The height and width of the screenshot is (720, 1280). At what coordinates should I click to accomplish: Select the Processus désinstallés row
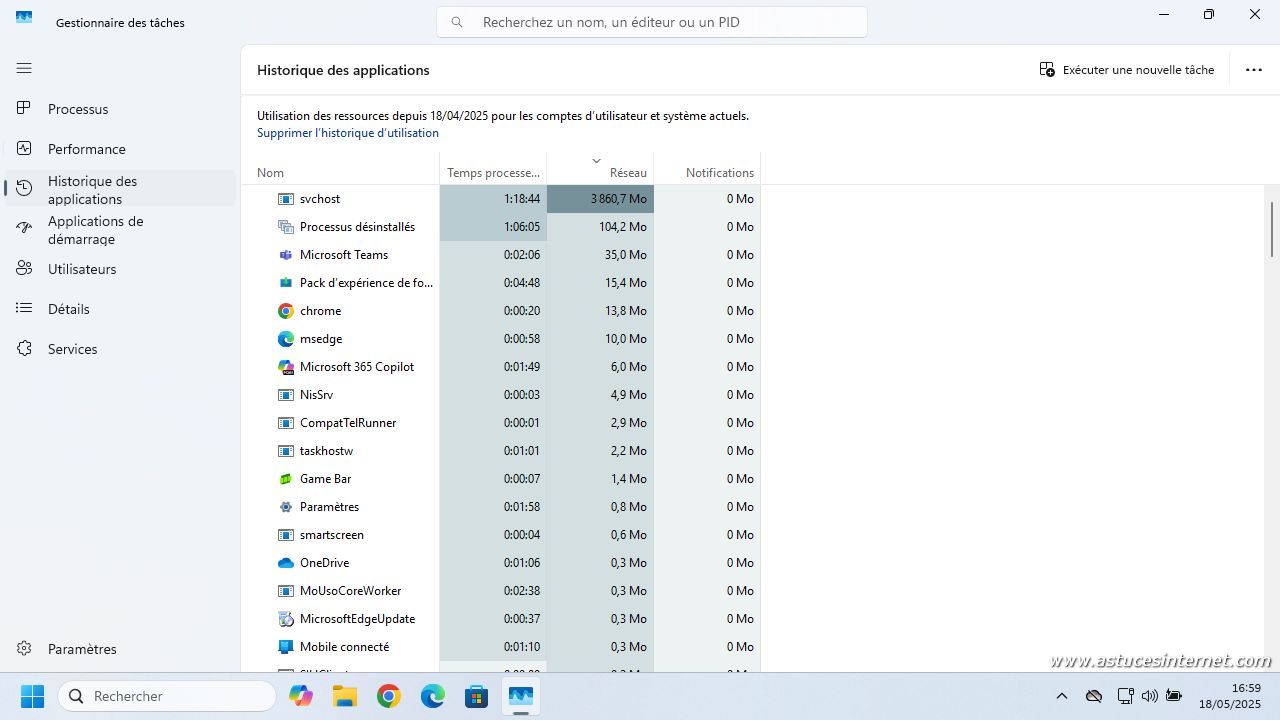[x=500, y=227]
